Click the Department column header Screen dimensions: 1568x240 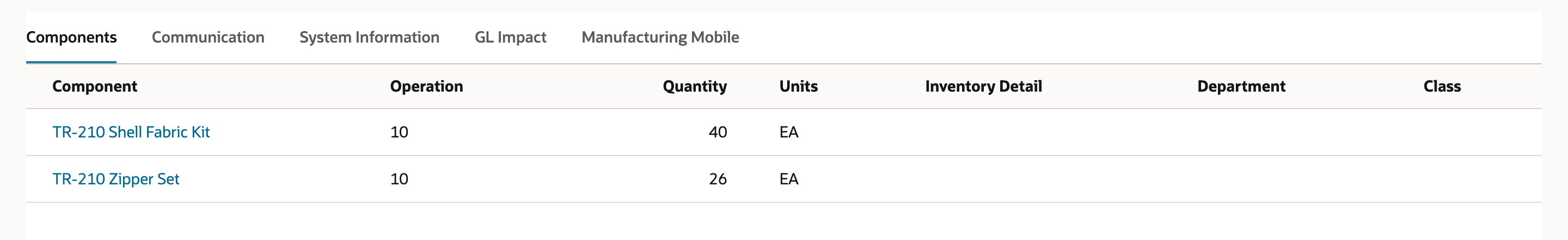coord(1241,87)
